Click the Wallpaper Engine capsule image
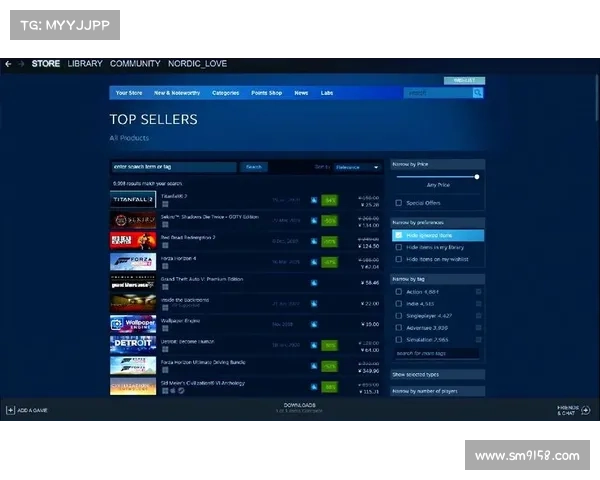The width and height of the screenshot is (600, 480). [132, 324]
